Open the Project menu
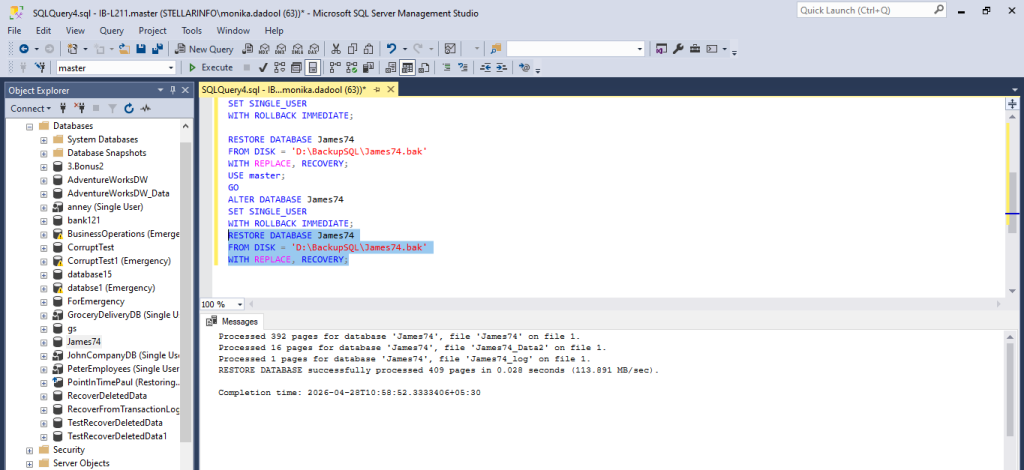 click(152, 31)
